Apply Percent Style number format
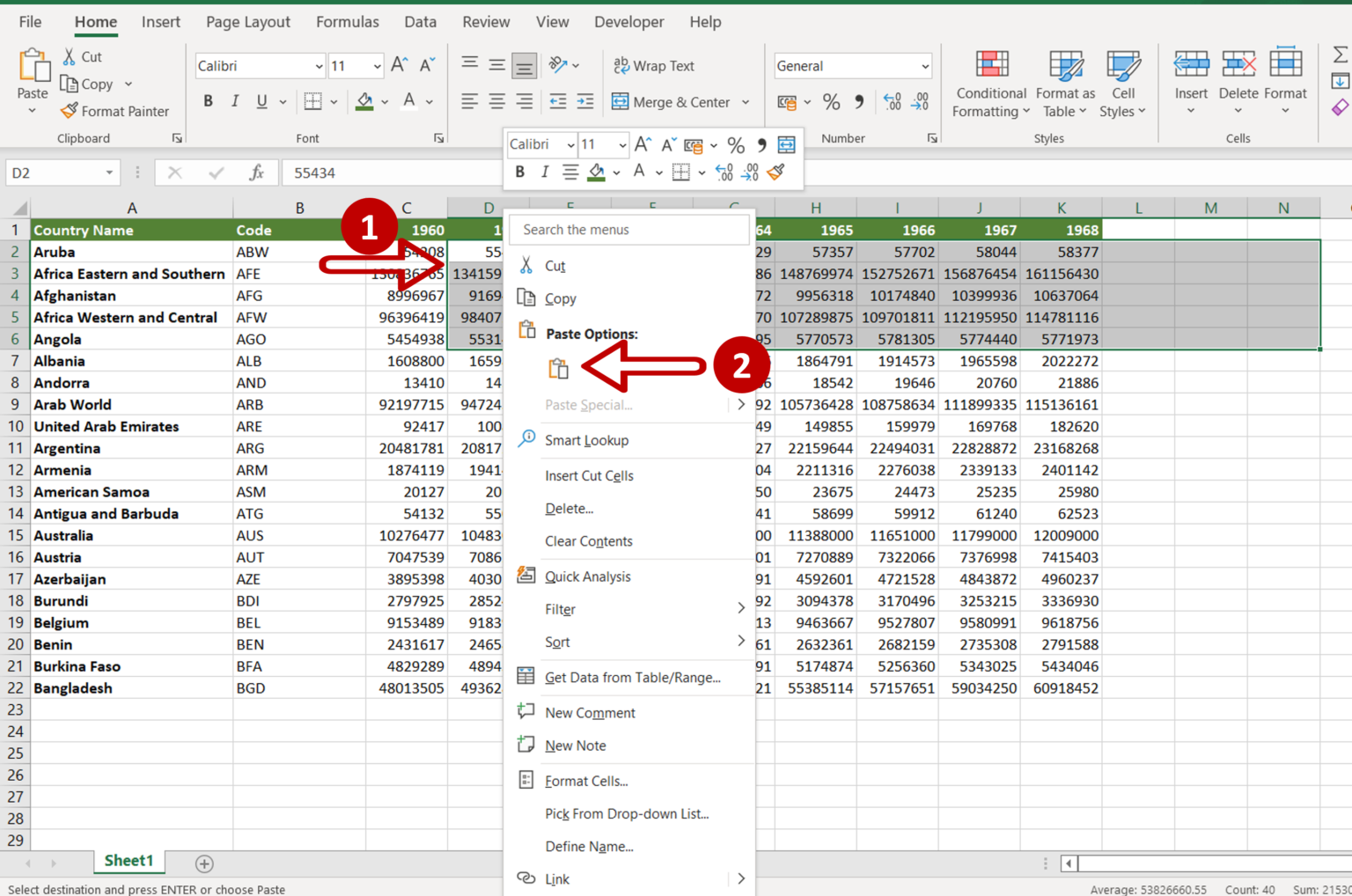 [x=831, y=101]
